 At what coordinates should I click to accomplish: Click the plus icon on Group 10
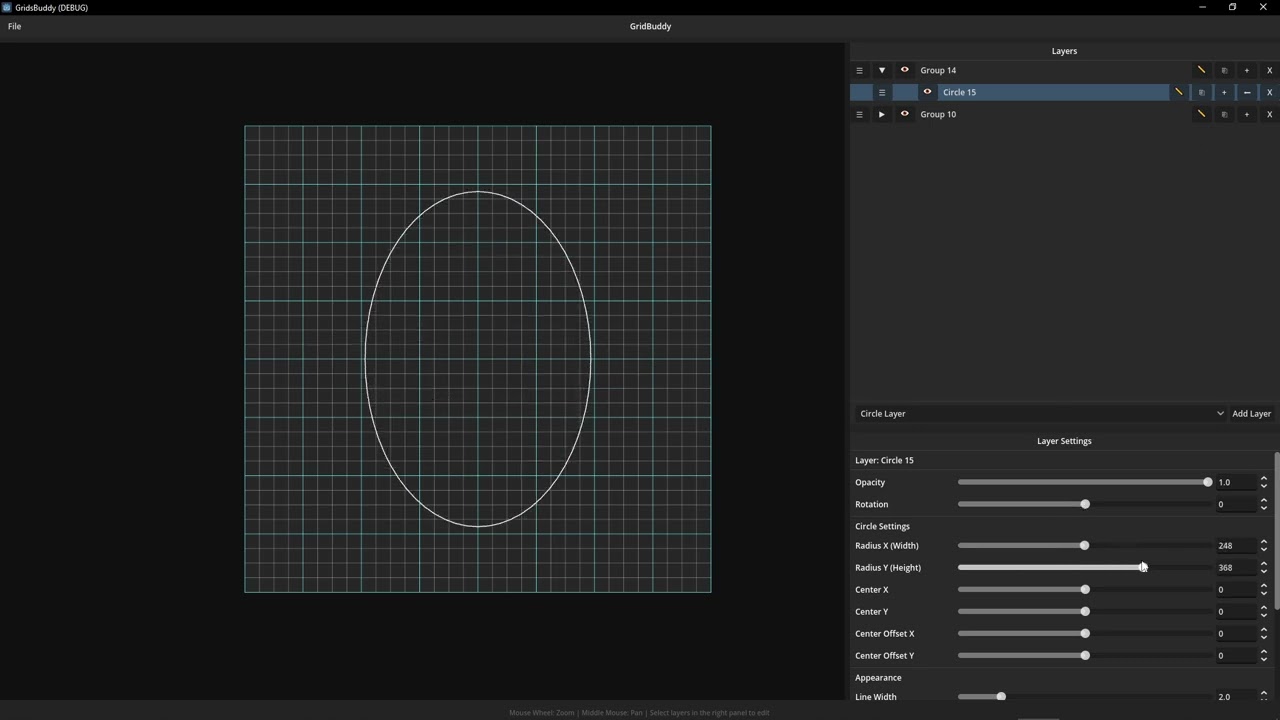(1247, 114)
